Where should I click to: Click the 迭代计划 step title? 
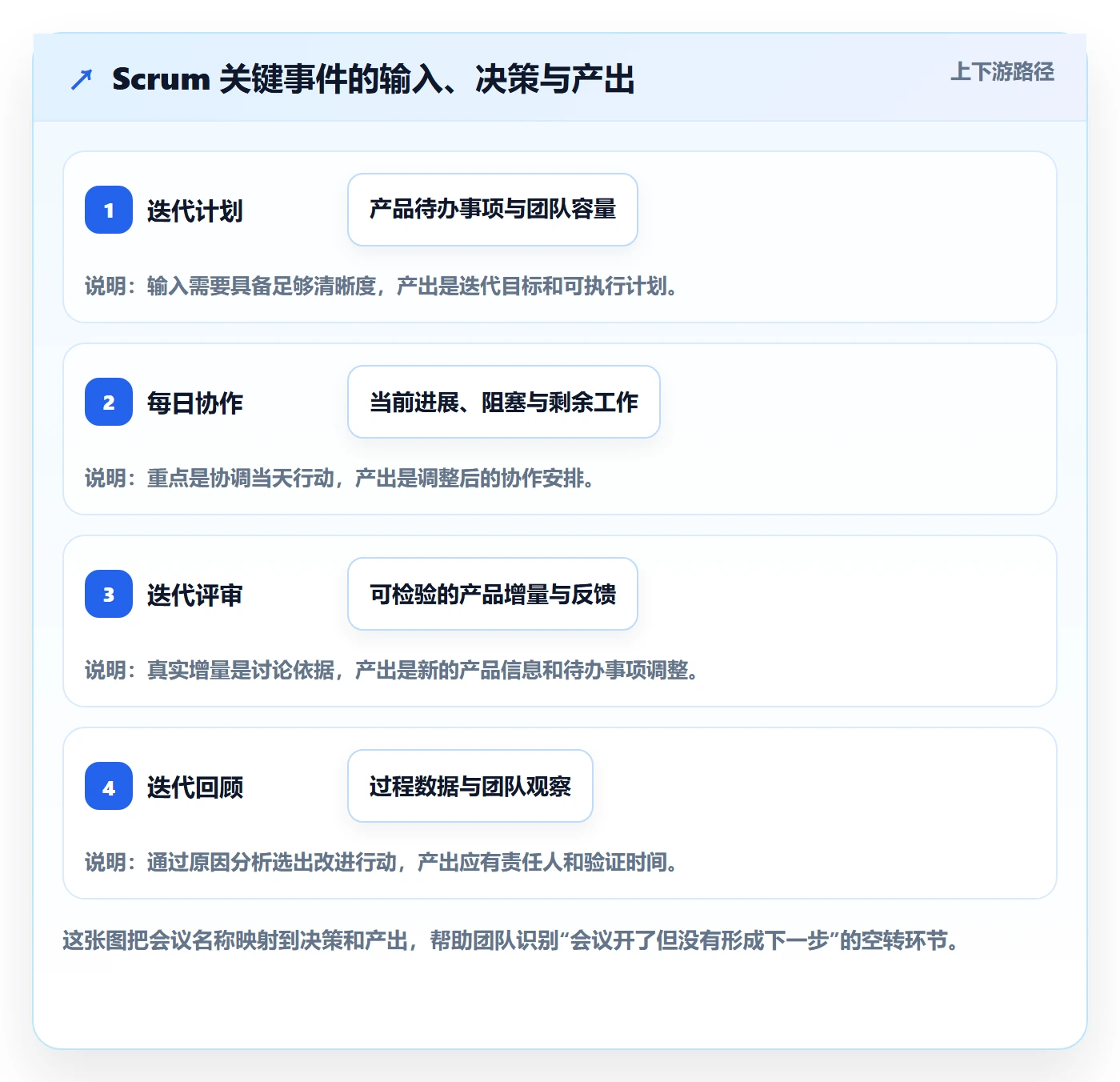tap(194, 211)
